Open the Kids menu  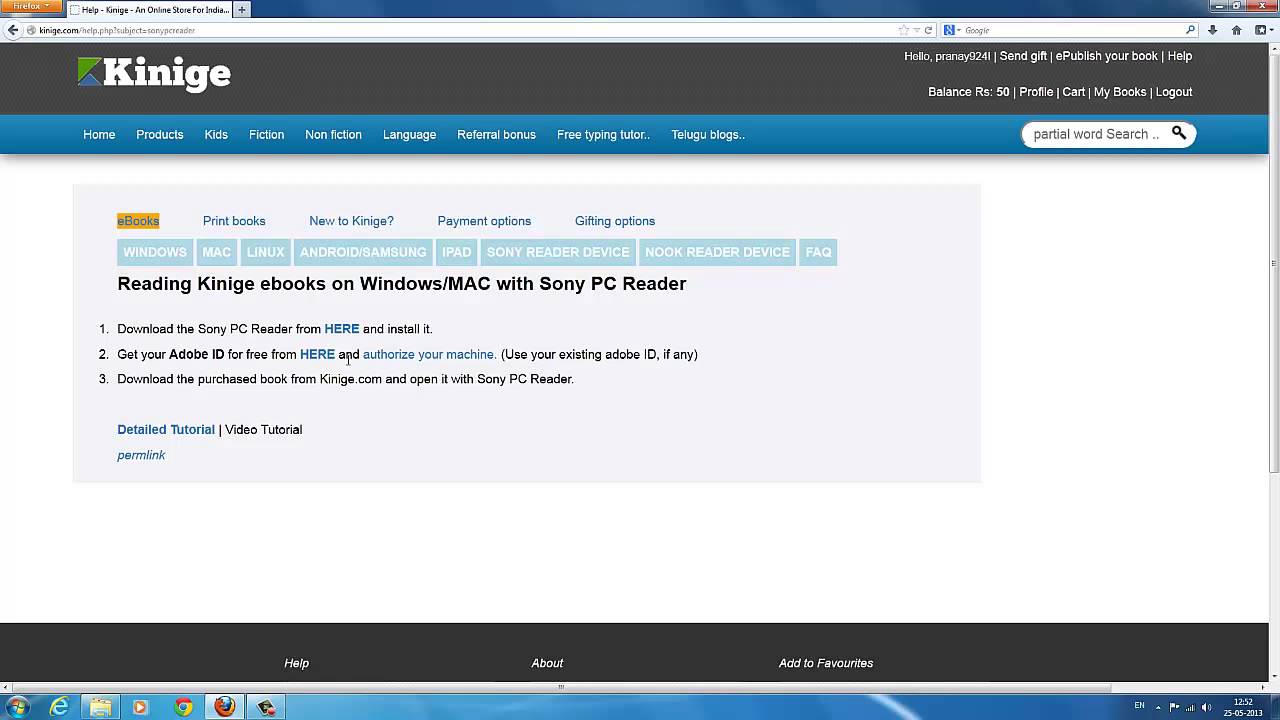[x=216, y=134]
